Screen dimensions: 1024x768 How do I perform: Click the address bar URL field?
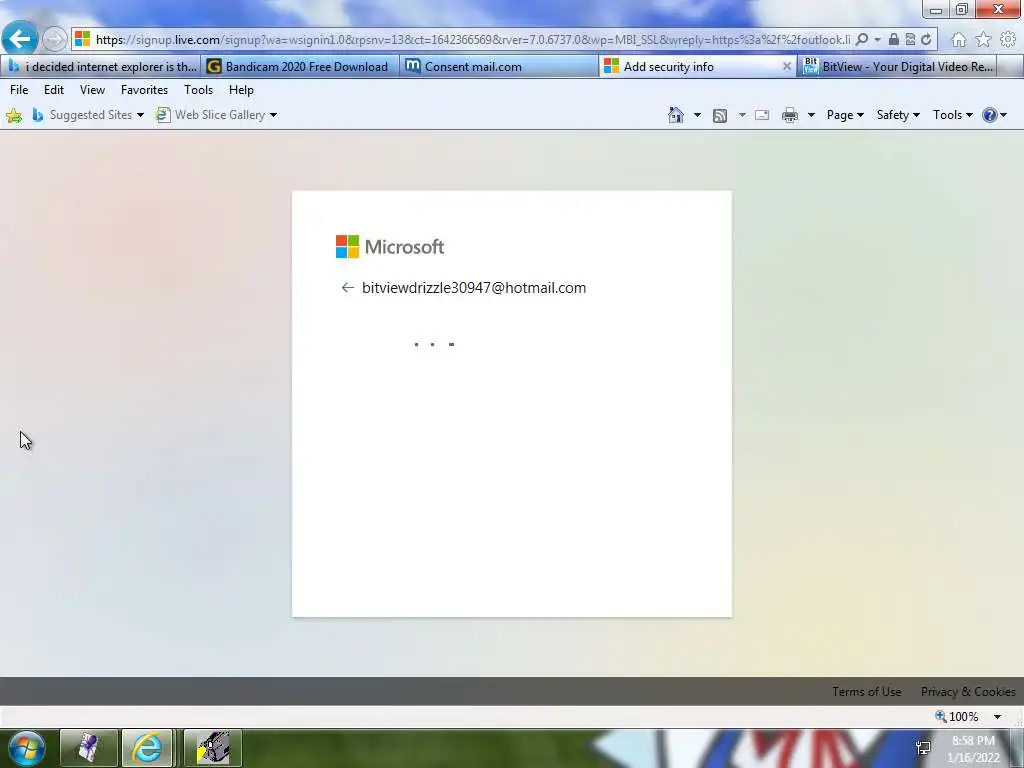click(473, 40)
